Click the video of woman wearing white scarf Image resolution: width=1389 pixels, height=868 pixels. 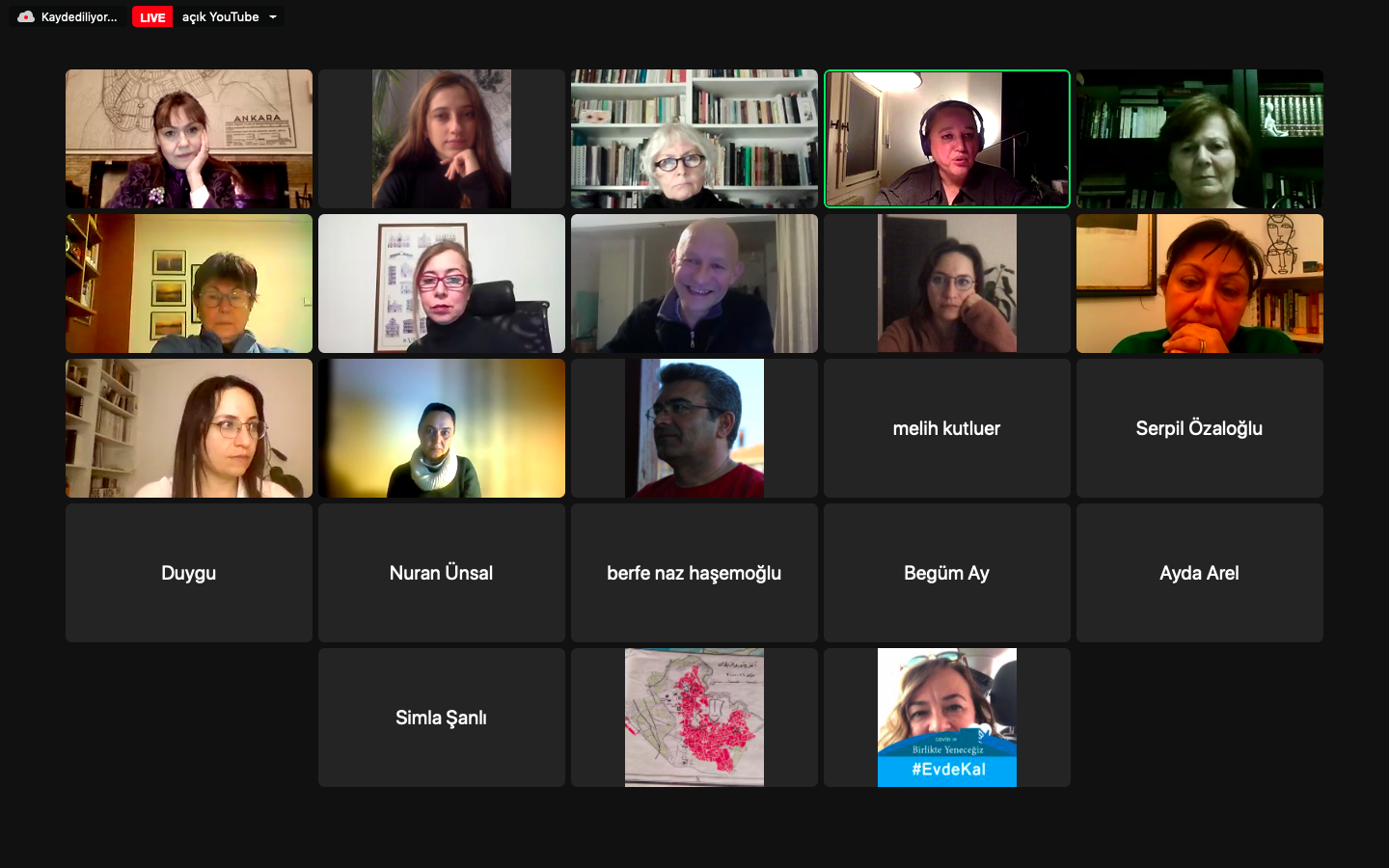pyautogui.click(x=442, y=428)
